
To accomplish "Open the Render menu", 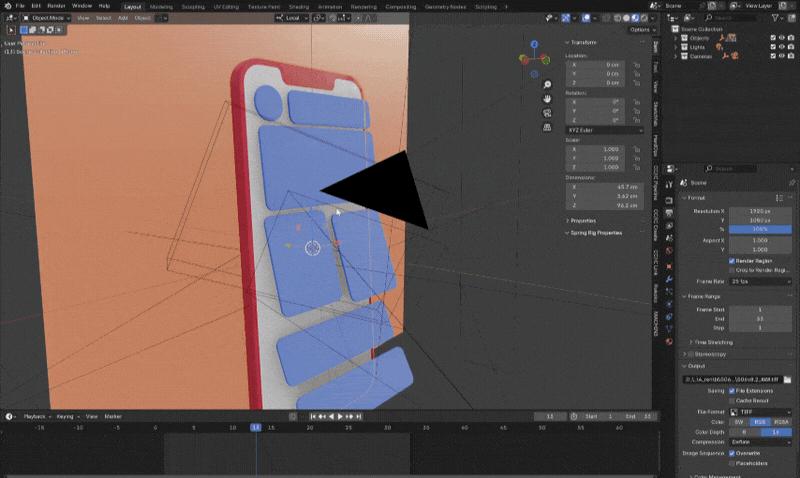I will point(56,6).
